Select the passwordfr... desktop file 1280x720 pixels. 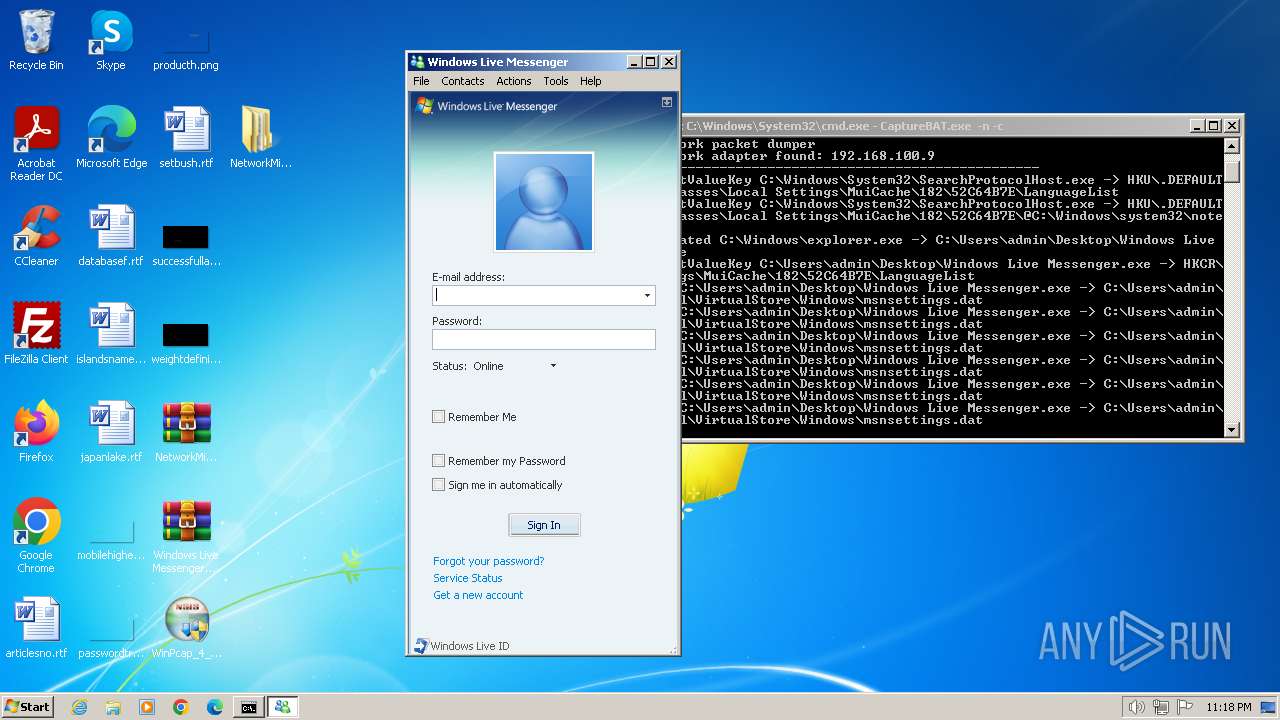[111, 637]
